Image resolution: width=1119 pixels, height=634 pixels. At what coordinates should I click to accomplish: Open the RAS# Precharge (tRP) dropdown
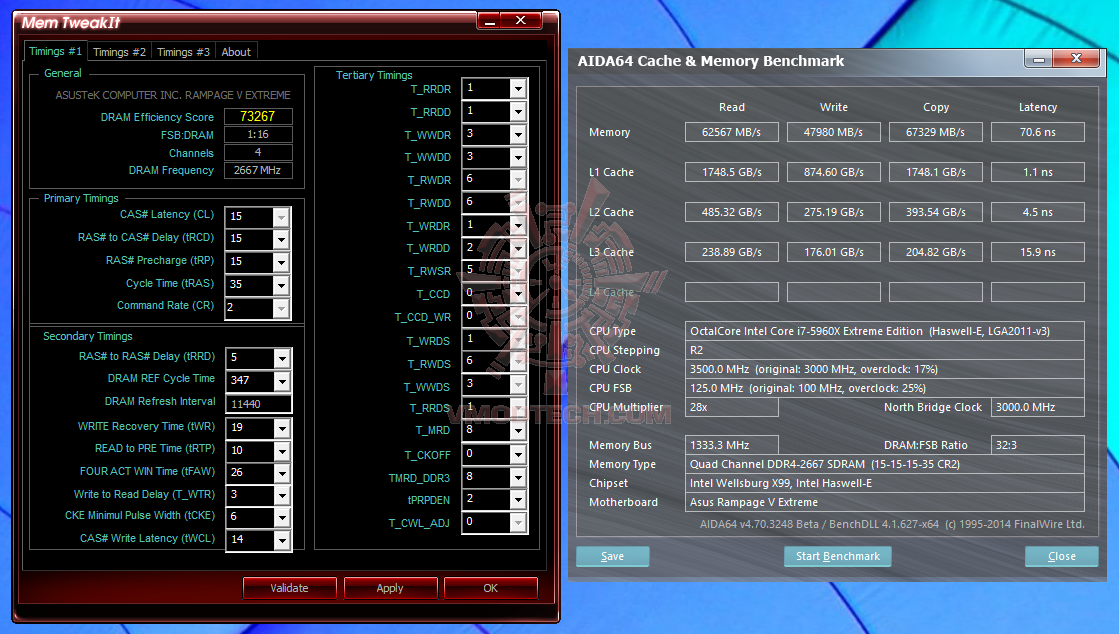(281, 262)
